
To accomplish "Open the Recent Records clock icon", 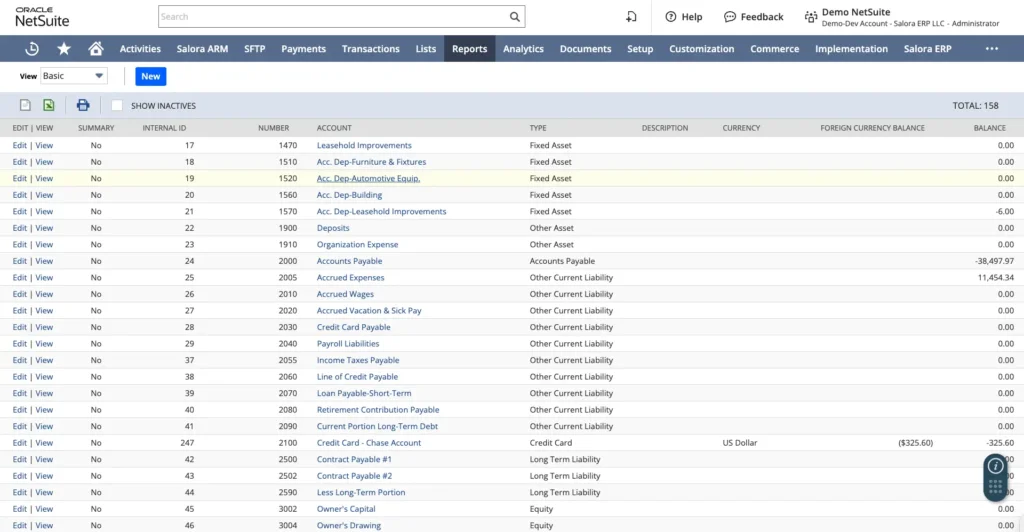I will coord(32,49).
